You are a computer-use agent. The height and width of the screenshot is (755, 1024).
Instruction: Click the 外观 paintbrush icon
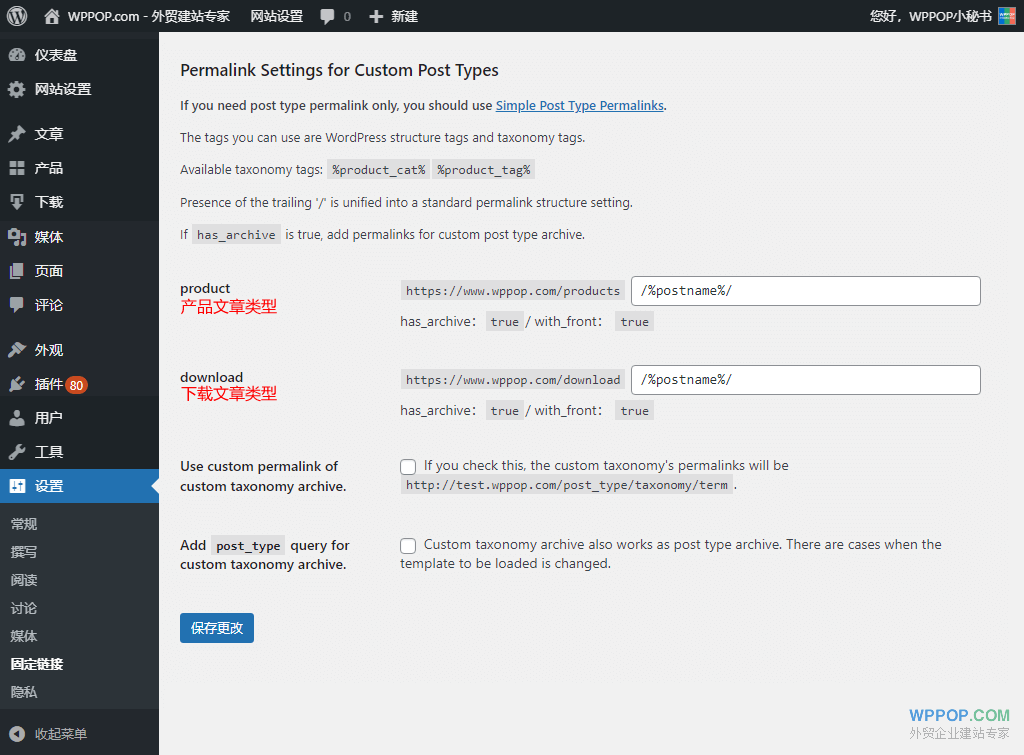pos(17,350)
